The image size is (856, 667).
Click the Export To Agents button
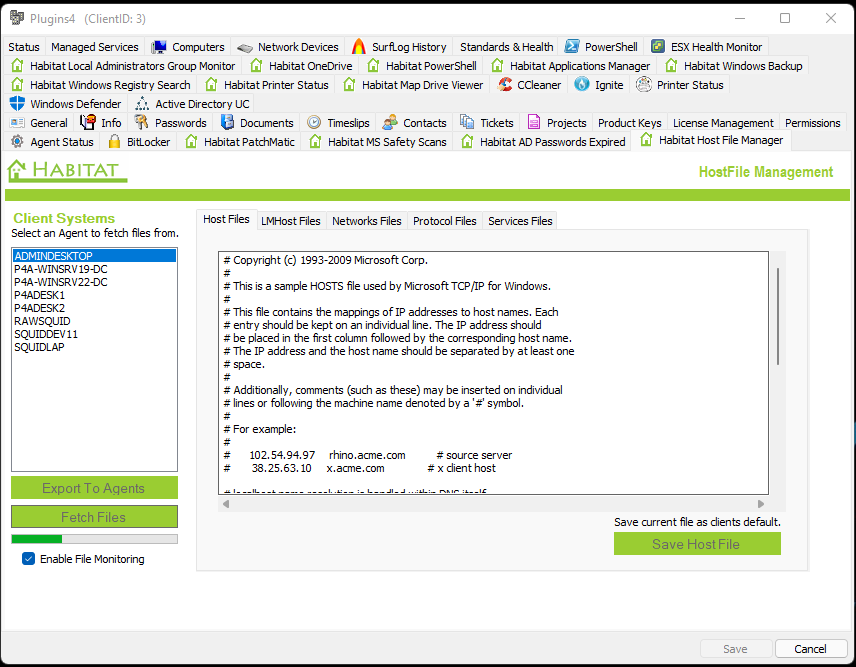pyautogui.click(x=94, y=487)
